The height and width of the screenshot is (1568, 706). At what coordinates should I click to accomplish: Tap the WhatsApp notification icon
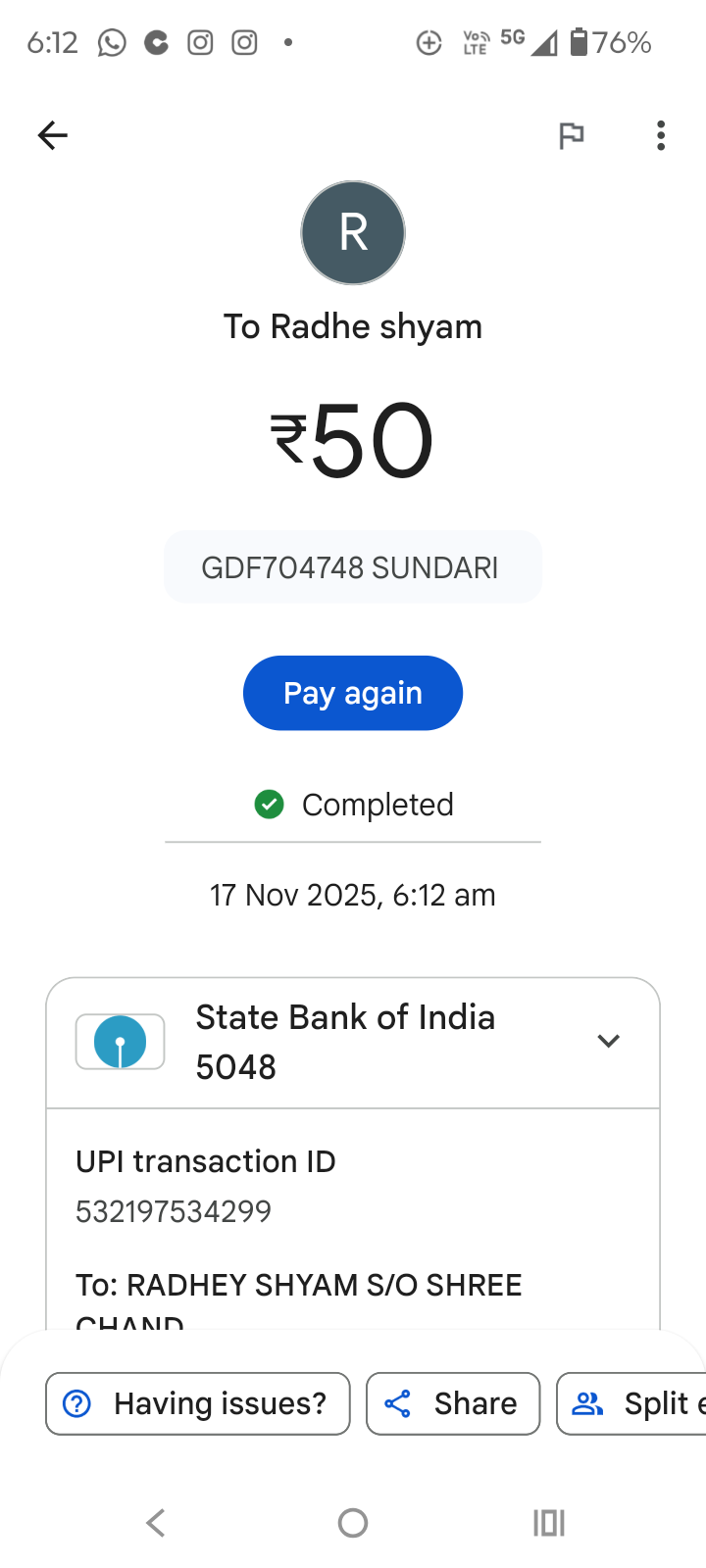click(112, 43)
